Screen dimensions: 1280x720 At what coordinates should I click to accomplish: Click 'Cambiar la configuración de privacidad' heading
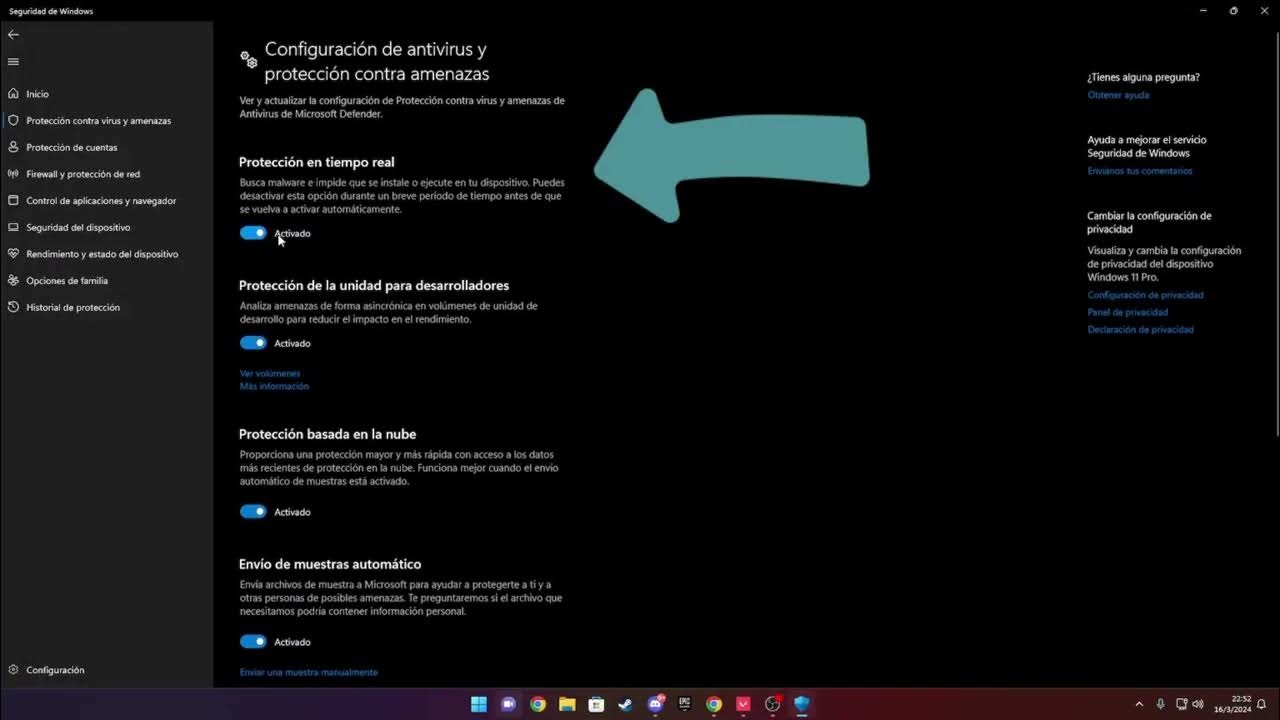1149,222
